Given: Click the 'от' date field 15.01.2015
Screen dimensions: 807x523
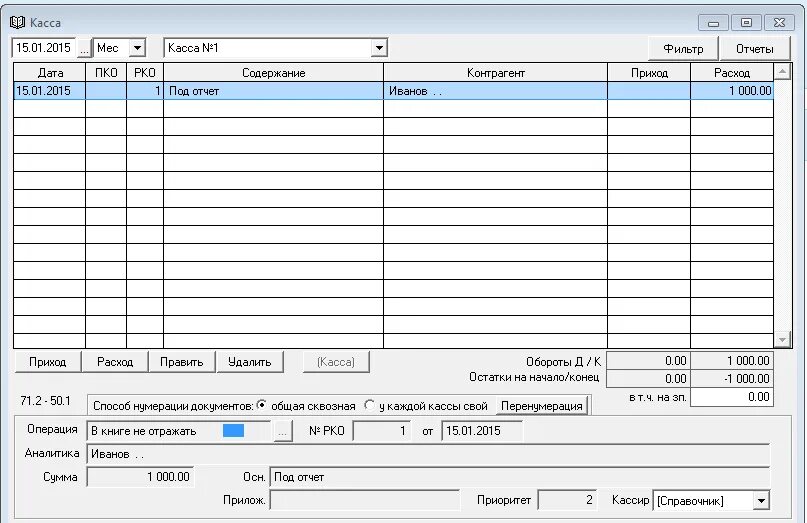Looking at the screenshot, I should pos(482,431).
